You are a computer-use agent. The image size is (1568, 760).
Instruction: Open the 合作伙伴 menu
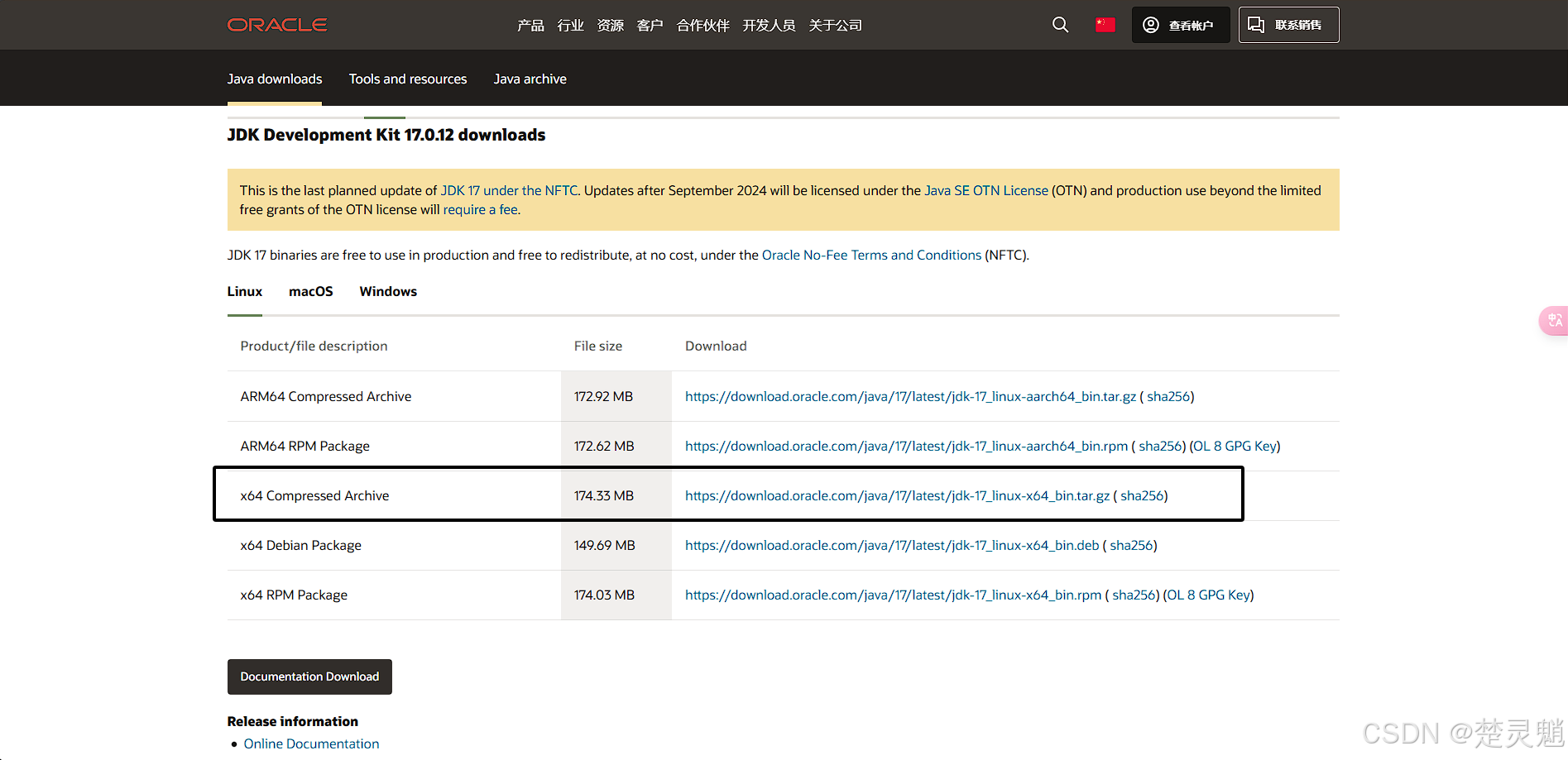(x=702, y=26)
